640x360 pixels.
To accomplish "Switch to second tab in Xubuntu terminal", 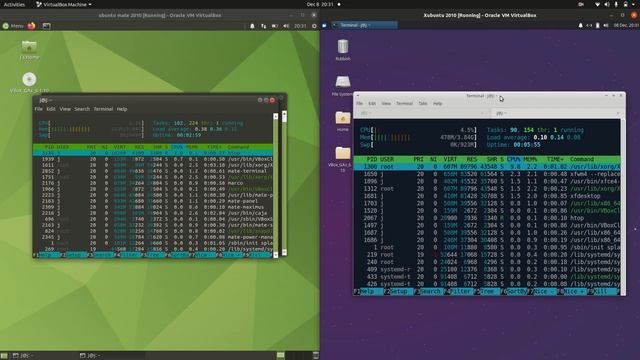I will point(556,113).
